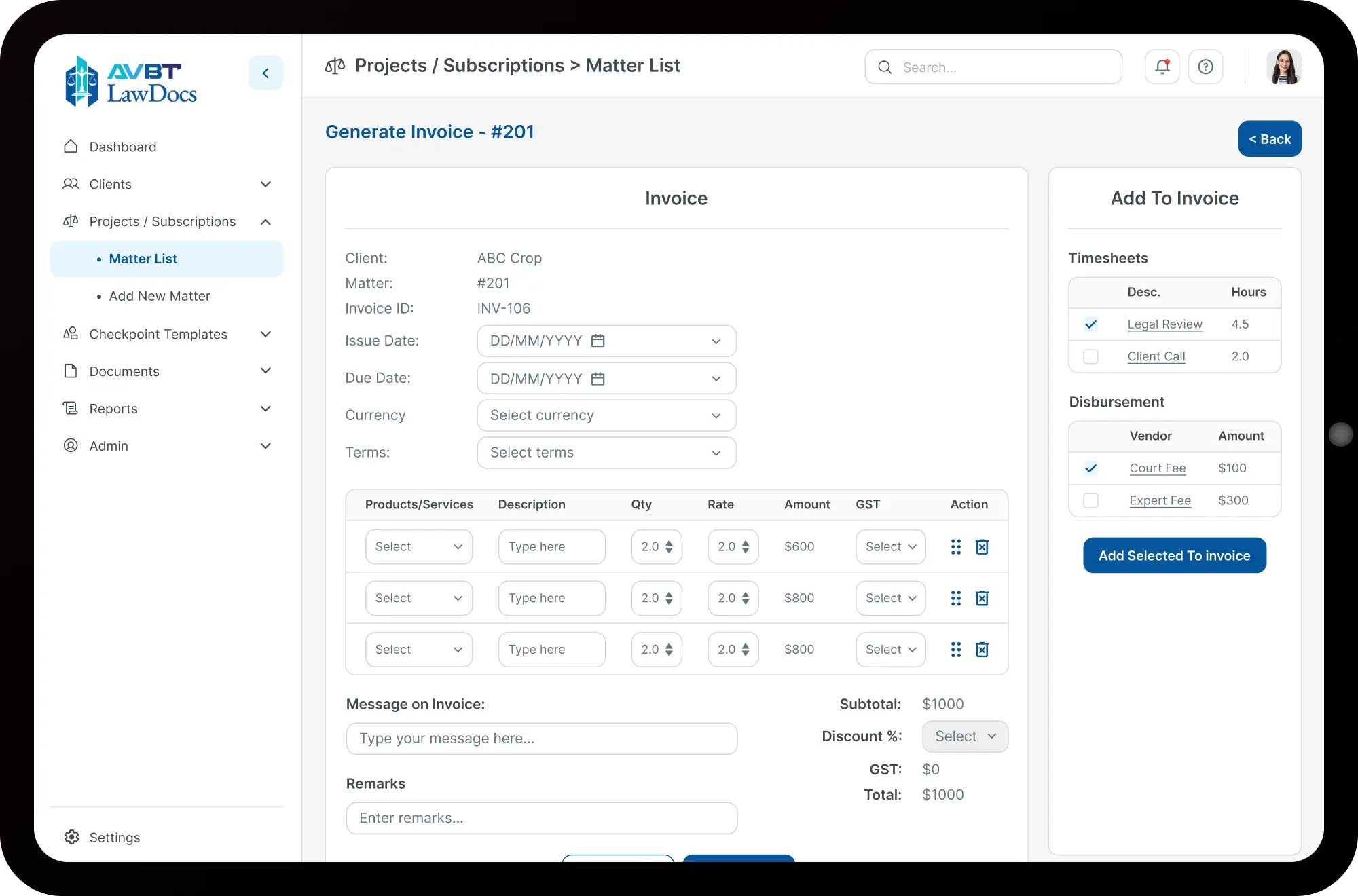Click Add Selected To invoice
This screenshot has width=1358, height=896.
(x=1174, y=555)
